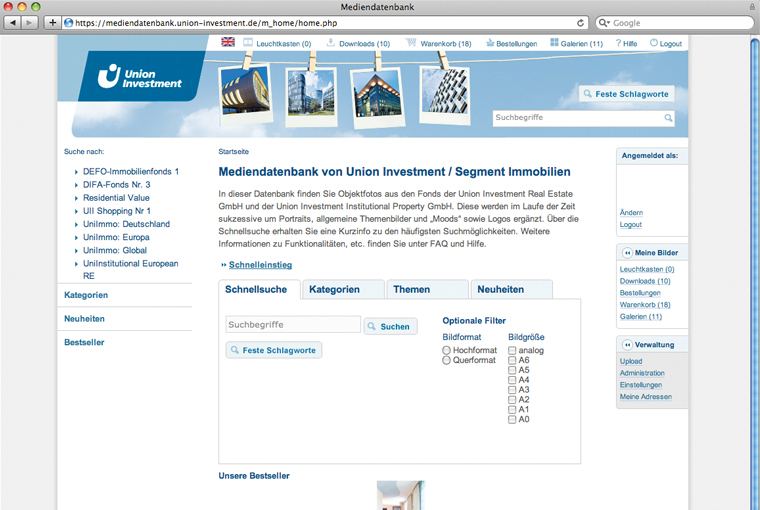760x510 pixels.
Task: Select the Querformat radio button
Action: pyautogui.click(x=447, y=361)
